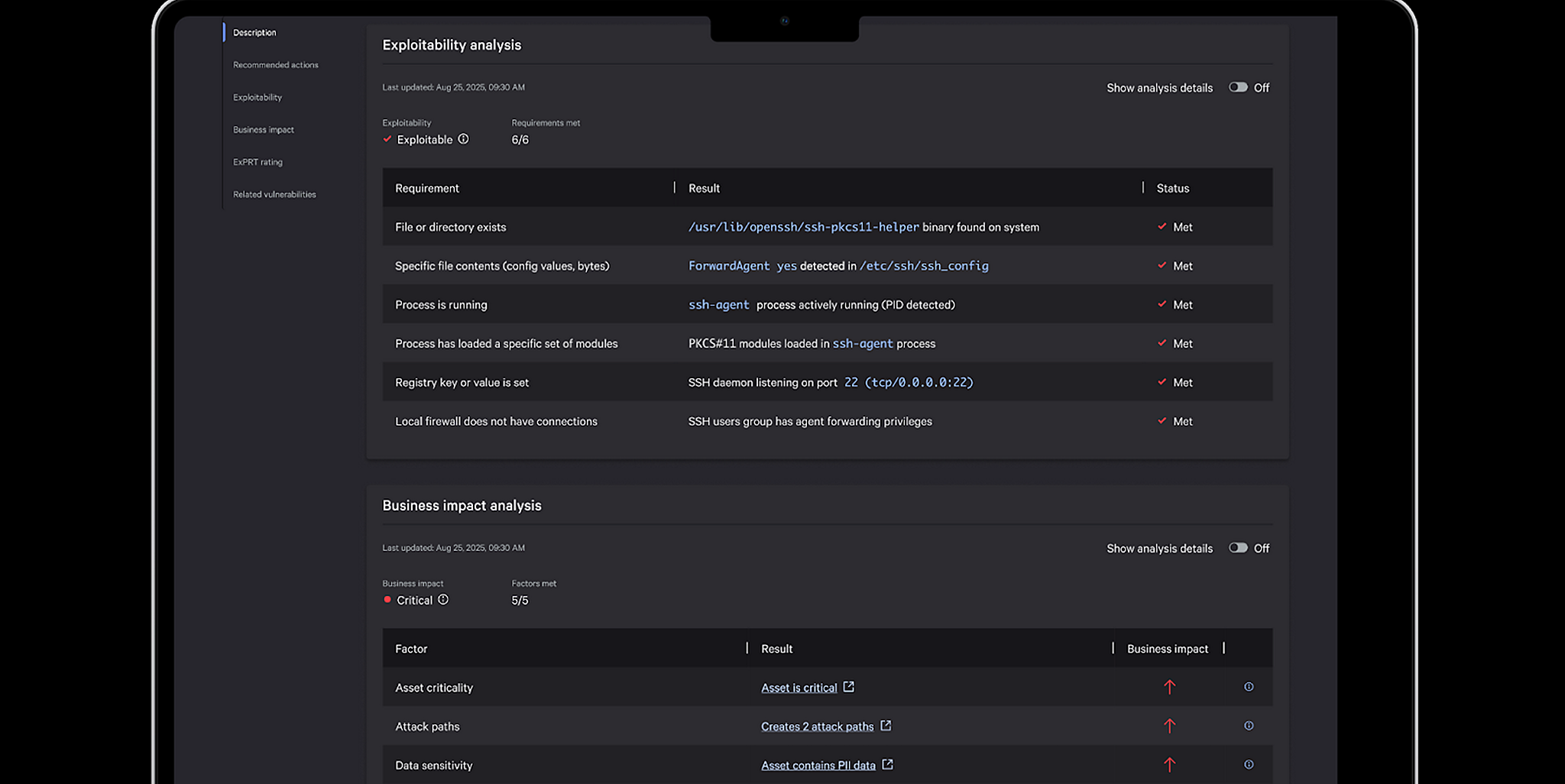1565x784 pixels.
Task: Select Recommended actions in the sidebar
Action: pos(275,65)
